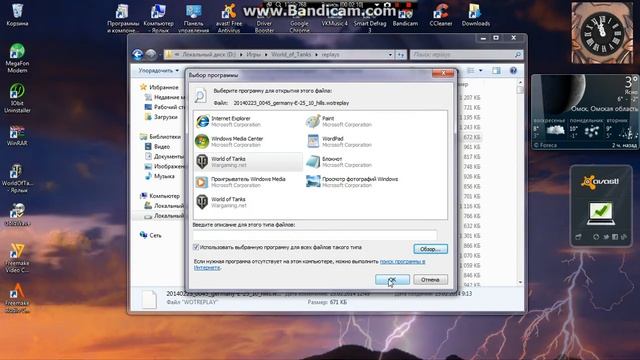Select Музыка library in navigation pane
Screen dimensions: 640x360
pos(160,176)
